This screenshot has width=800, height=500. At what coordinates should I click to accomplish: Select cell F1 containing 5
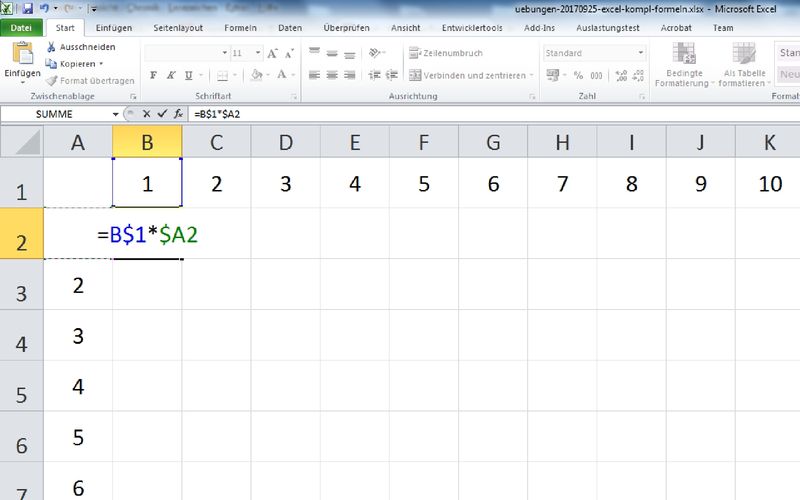coord(424,183)
